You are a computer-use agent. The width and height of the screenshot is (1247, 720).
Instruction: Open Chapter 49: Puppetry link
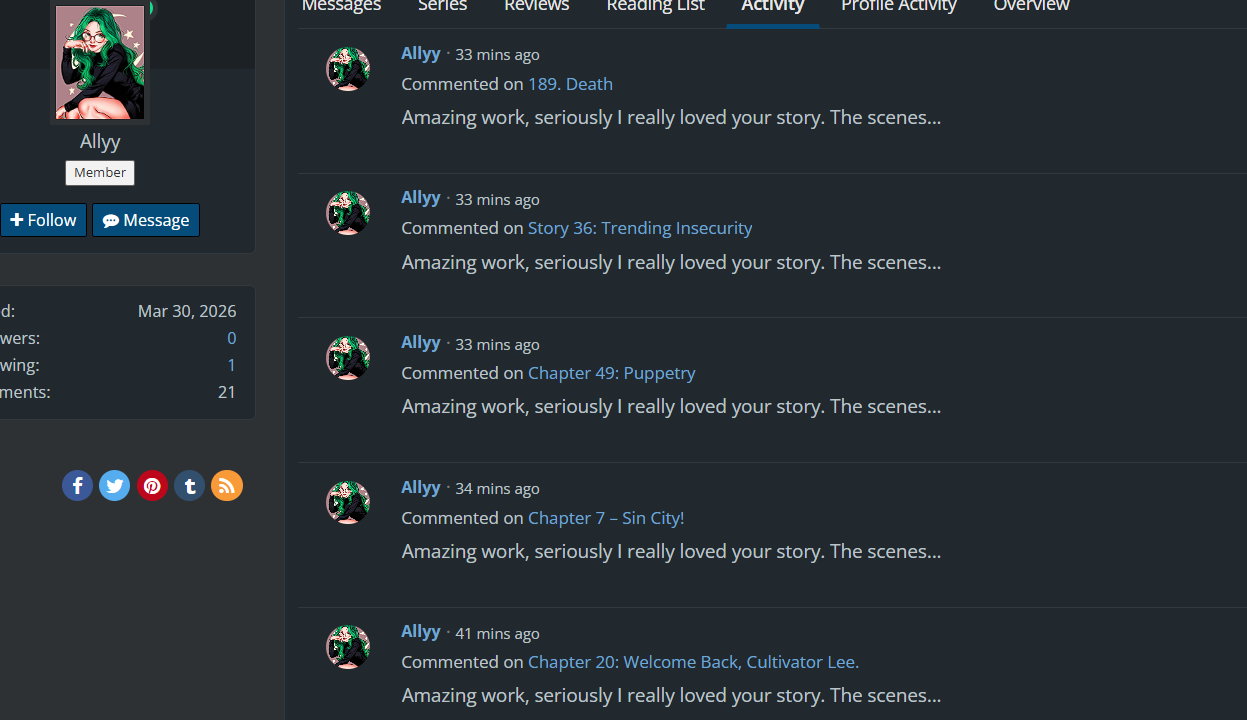click(x=612, y=373)
